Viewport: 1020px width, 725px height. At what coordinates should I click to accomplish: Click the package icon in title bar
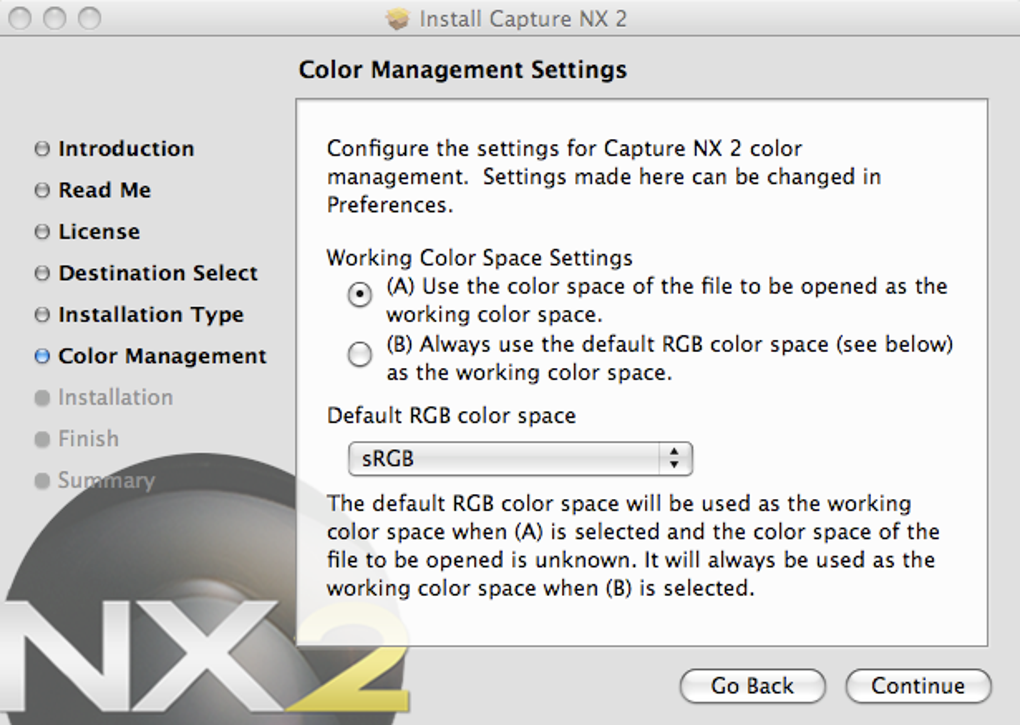(398, 19)
